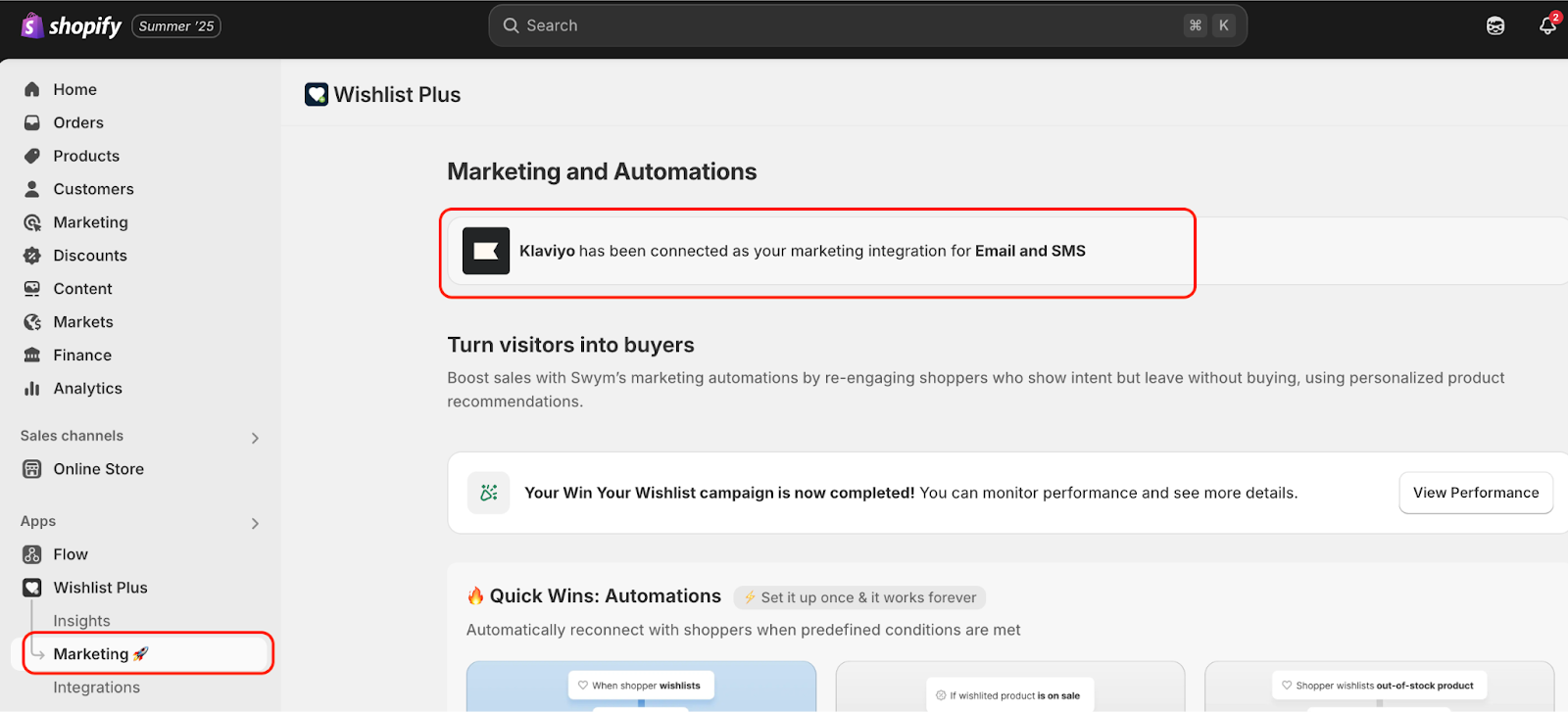Open Discounts page

coord(90,256)
